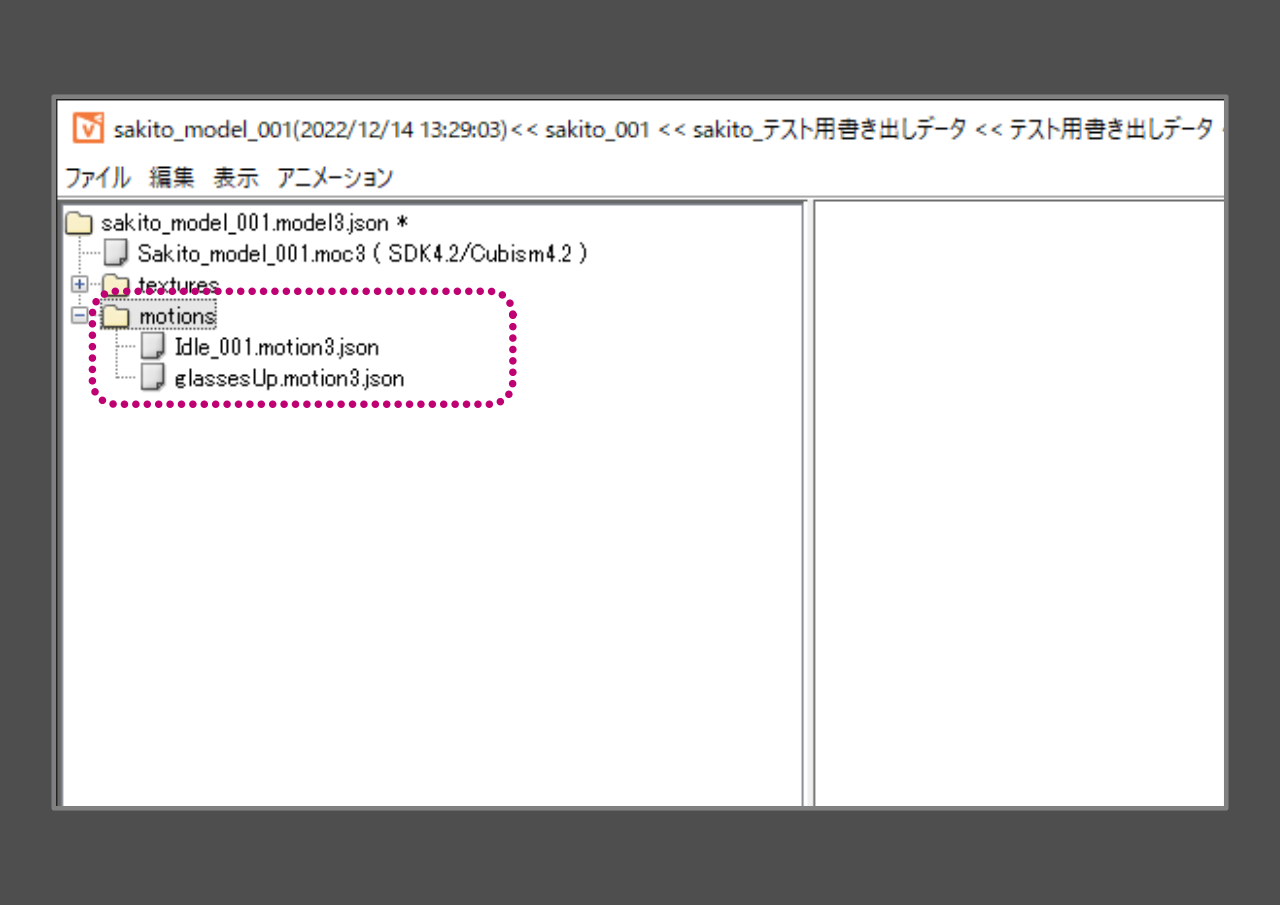Image resolution: width=1280 pixels, height=905 pixels.
Task: Click the textures folder icon
Action: (116, 285)
